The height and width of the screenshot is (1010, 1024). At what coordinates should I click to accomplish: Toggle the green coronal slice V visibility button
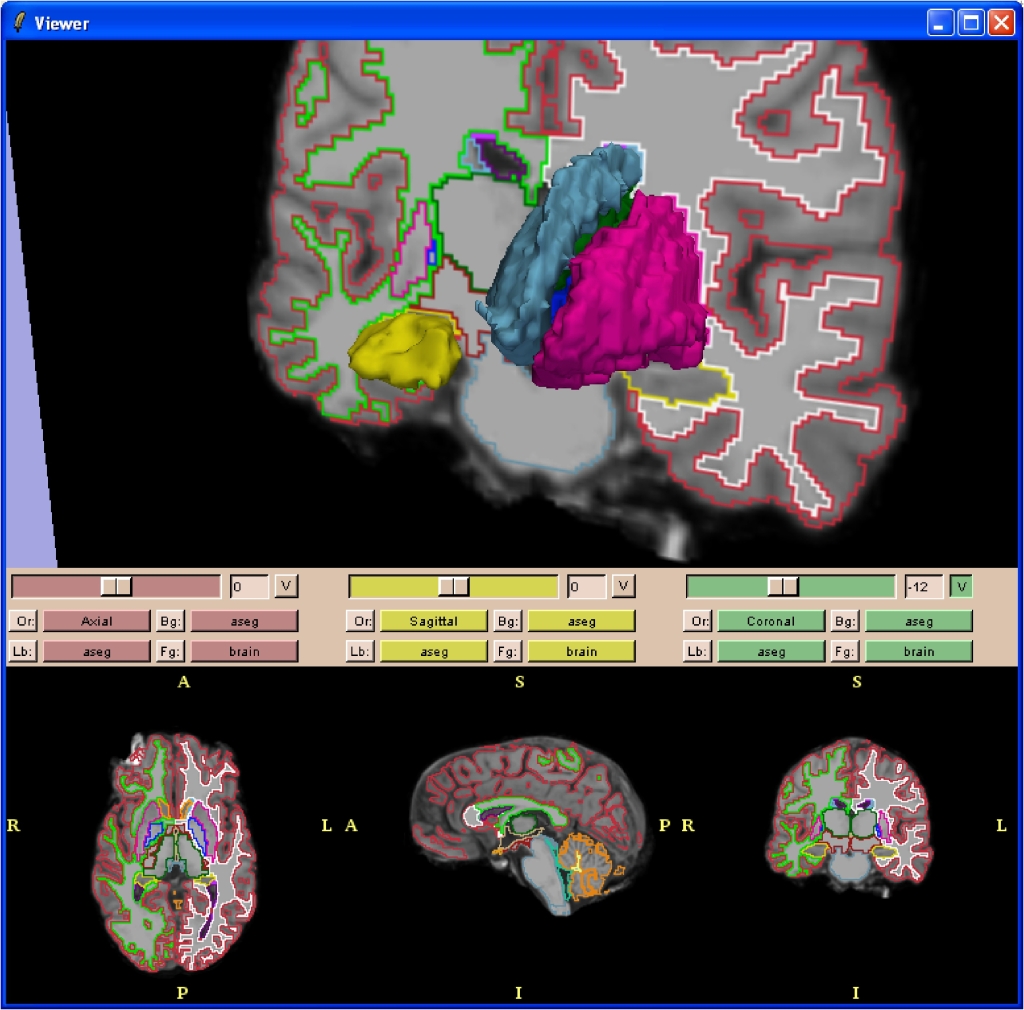(x=961, y=586)
